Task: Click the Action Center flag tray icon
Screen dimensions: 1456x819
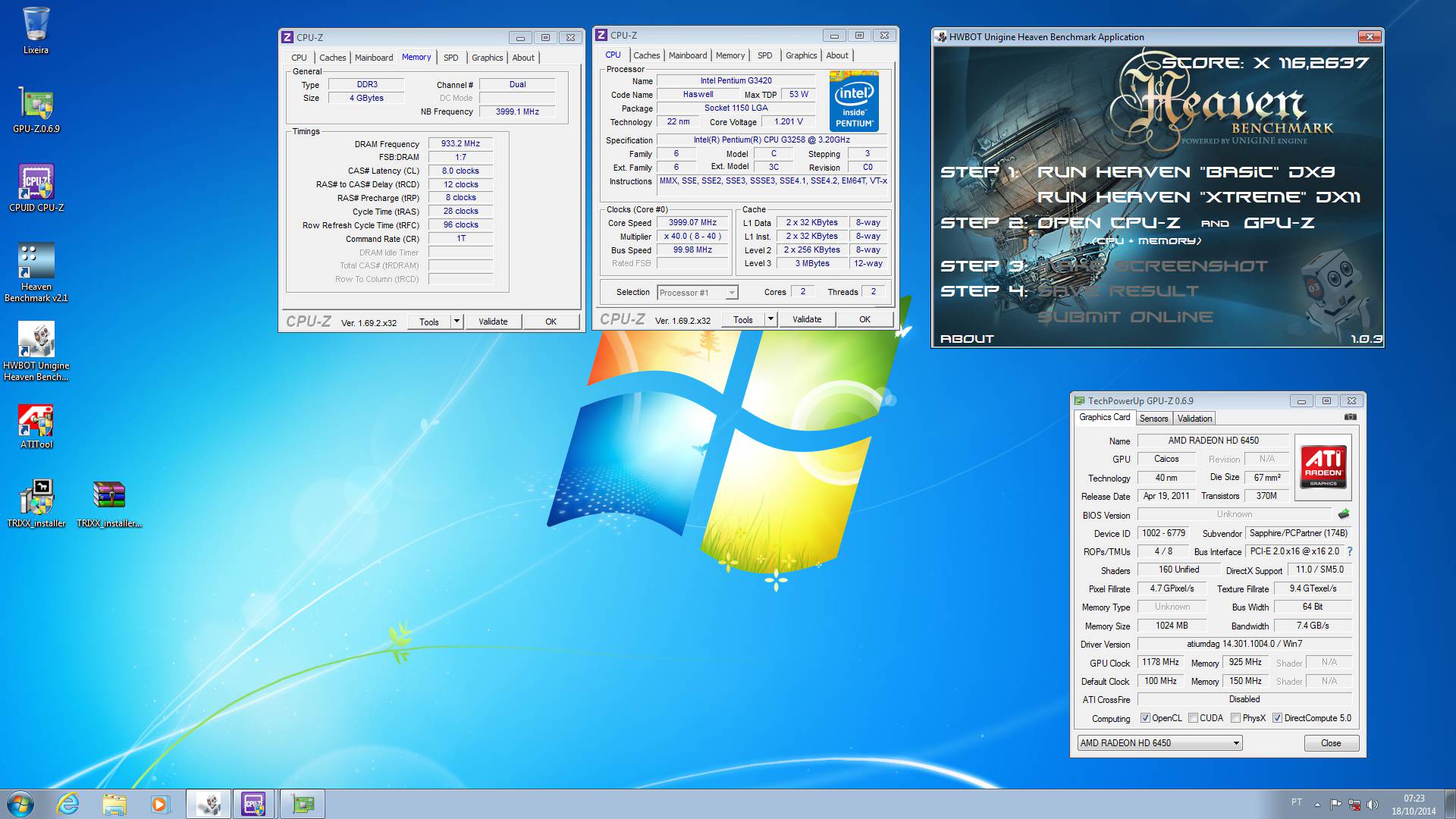Action: point(1335,805)
